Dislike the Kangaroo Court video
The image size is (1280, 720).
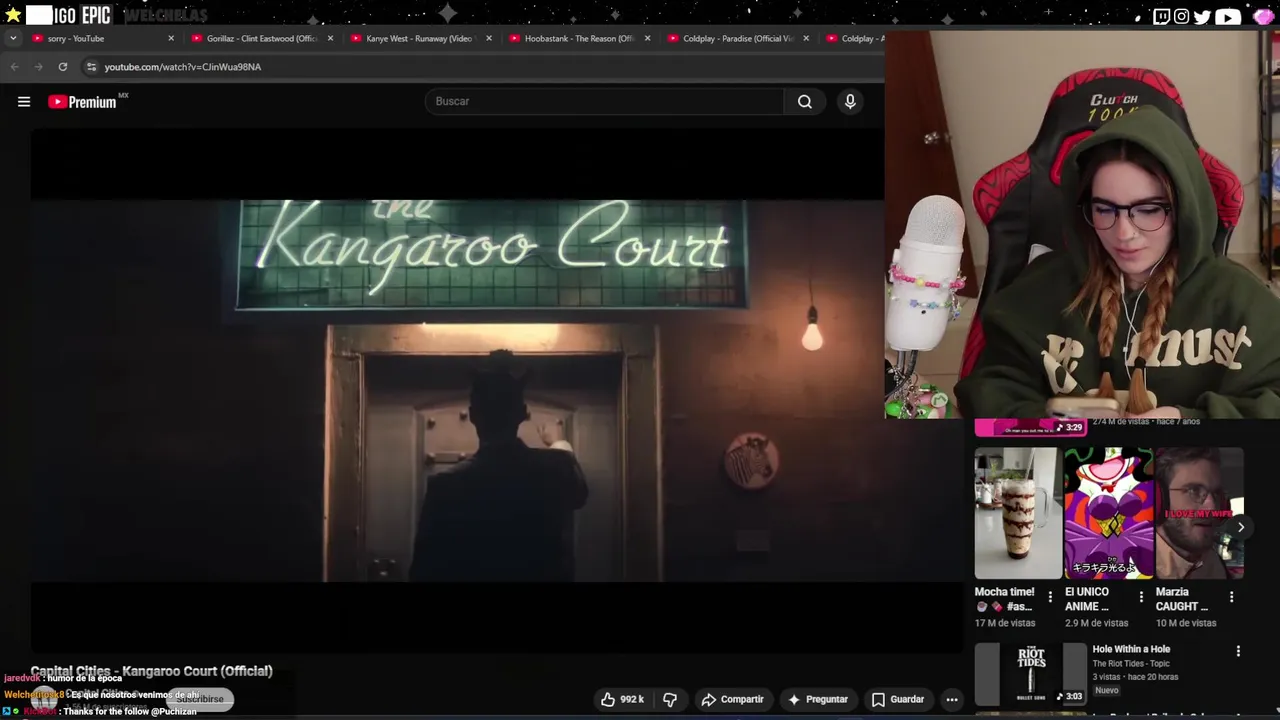pos(670,699)
